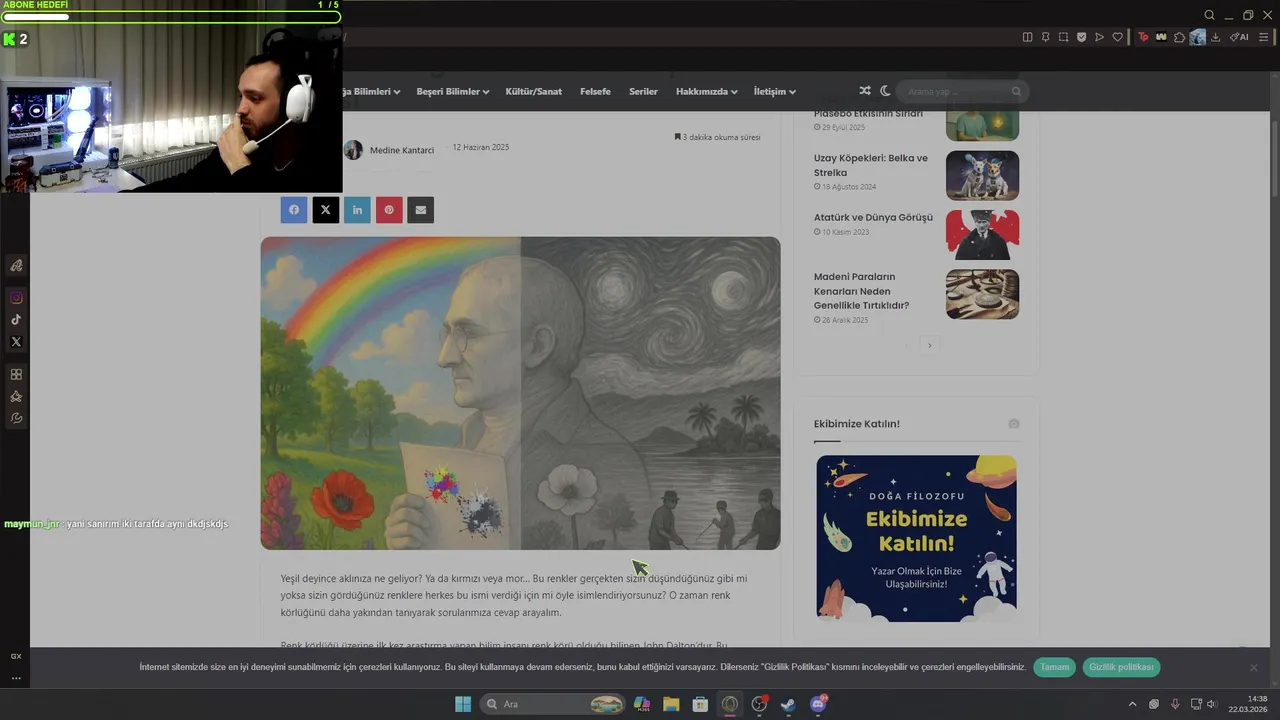Click the shield ad-blocker icon in the address bar
The height and width of the screenshot is (720, 1280).
pos(1081,37)
